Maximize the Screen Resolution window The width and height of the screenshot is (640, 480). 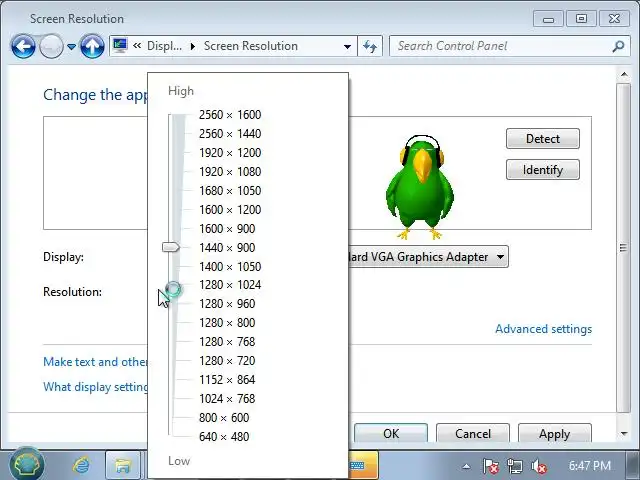[x=581, y=19]
